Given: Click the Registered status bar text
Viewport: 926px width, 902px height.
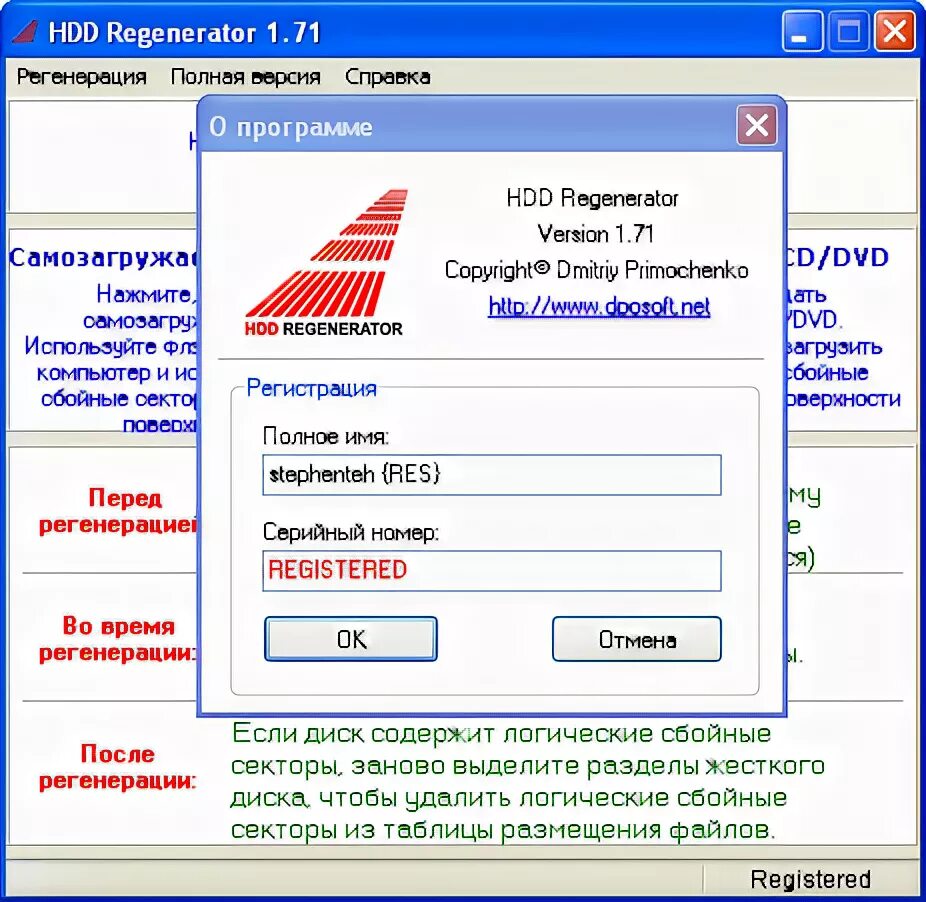Looking at the screenshot, I should coord(810,879).
